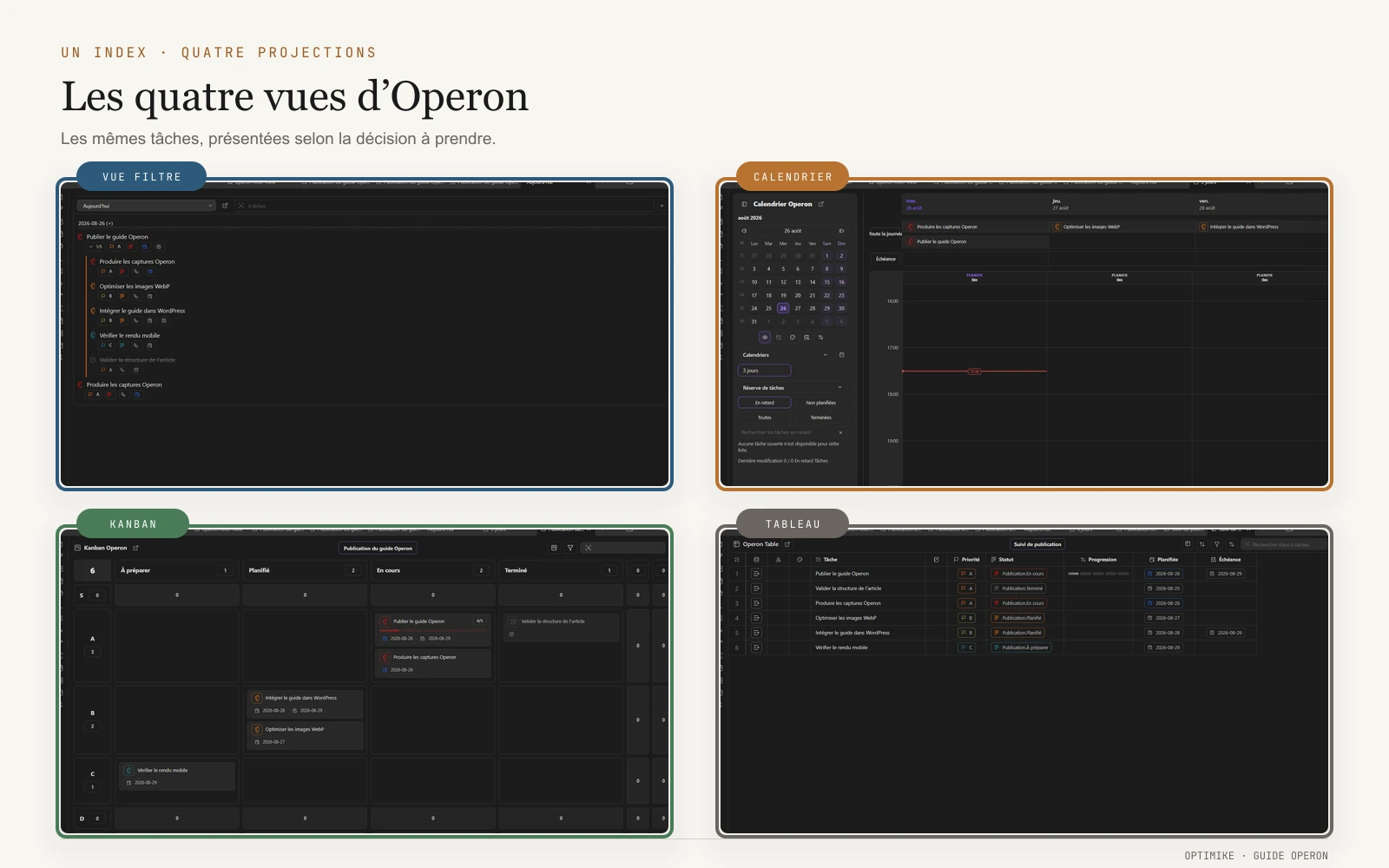Collapse the Réserve de tâches section
1389x868 pixels.
pos(839,387)
